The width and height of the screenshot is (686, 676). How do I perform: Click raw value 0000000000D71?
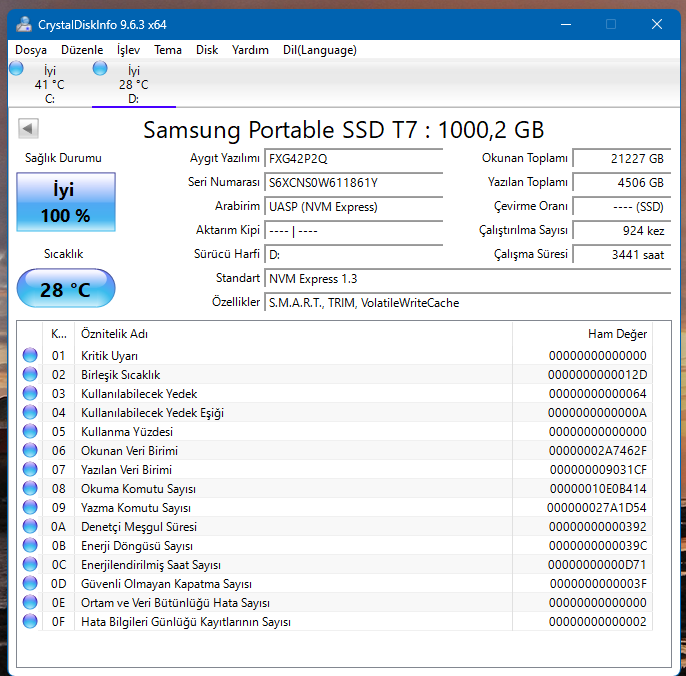coord(598,565)
